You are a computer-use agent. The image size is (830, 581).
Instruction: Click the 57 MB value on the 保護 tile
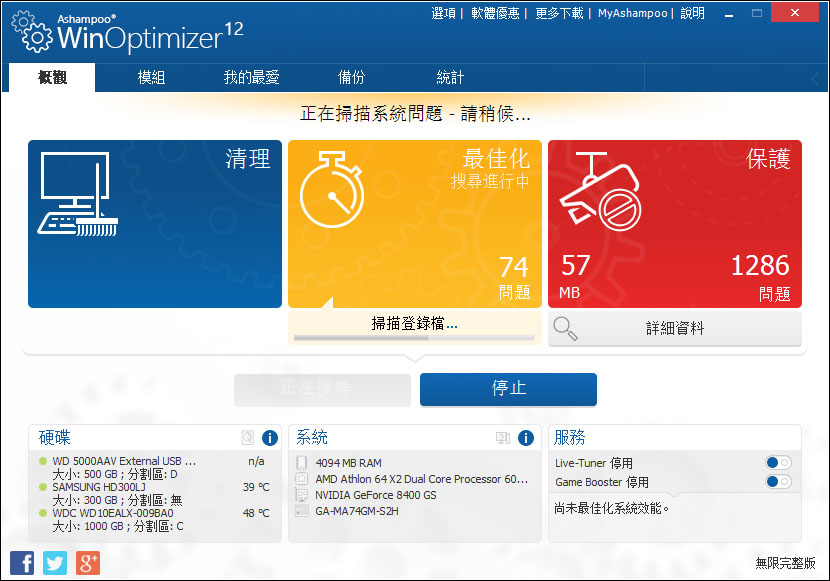[575, 276]
